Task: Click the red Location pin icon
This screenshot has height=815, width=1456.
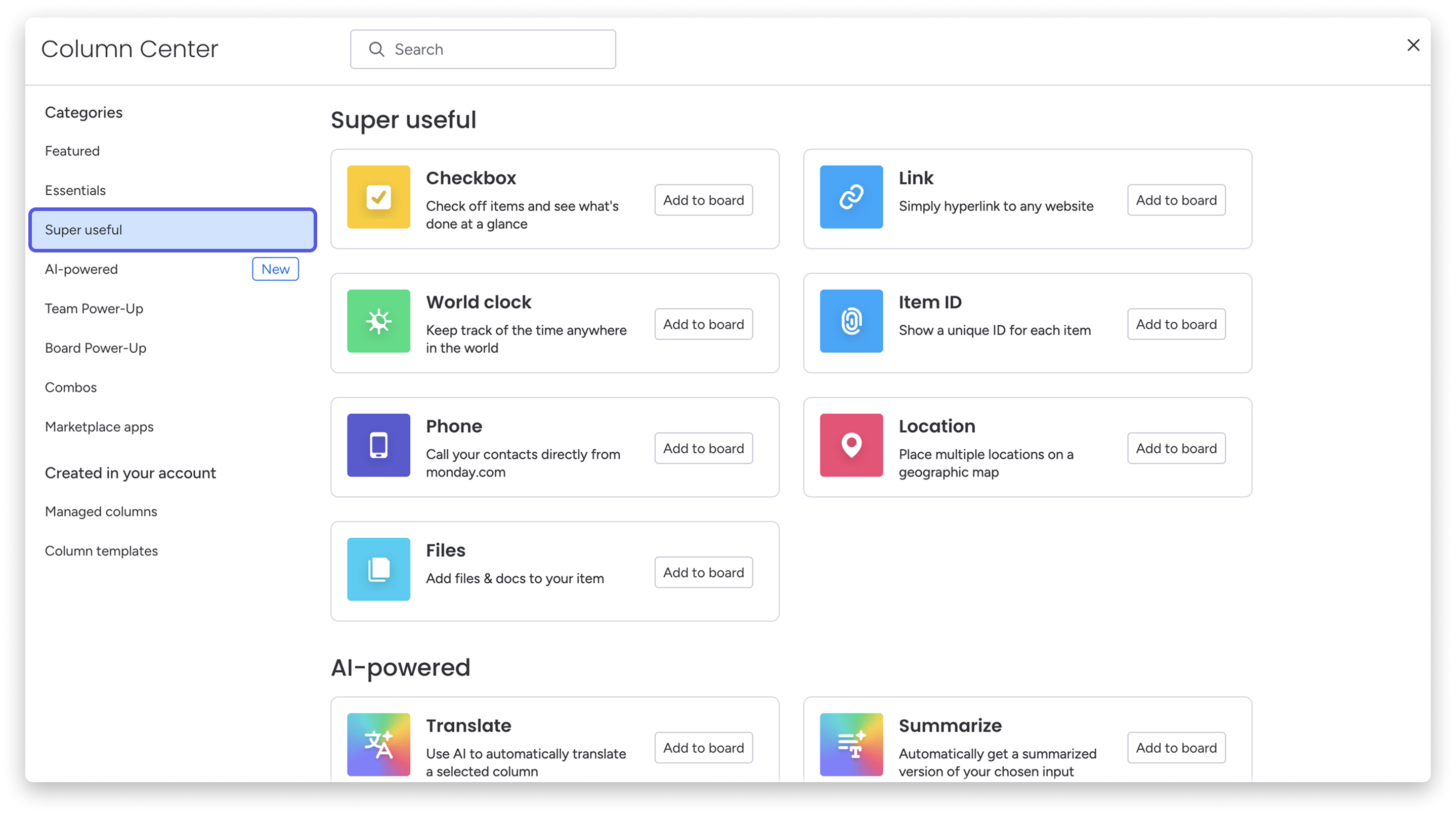Action: point(850,445)
